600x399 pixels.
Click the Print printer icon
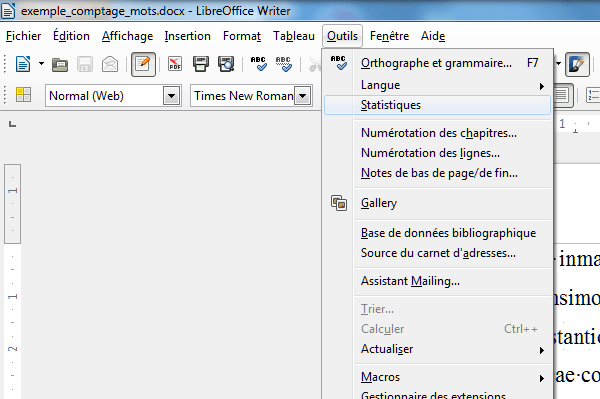(201, 64)
